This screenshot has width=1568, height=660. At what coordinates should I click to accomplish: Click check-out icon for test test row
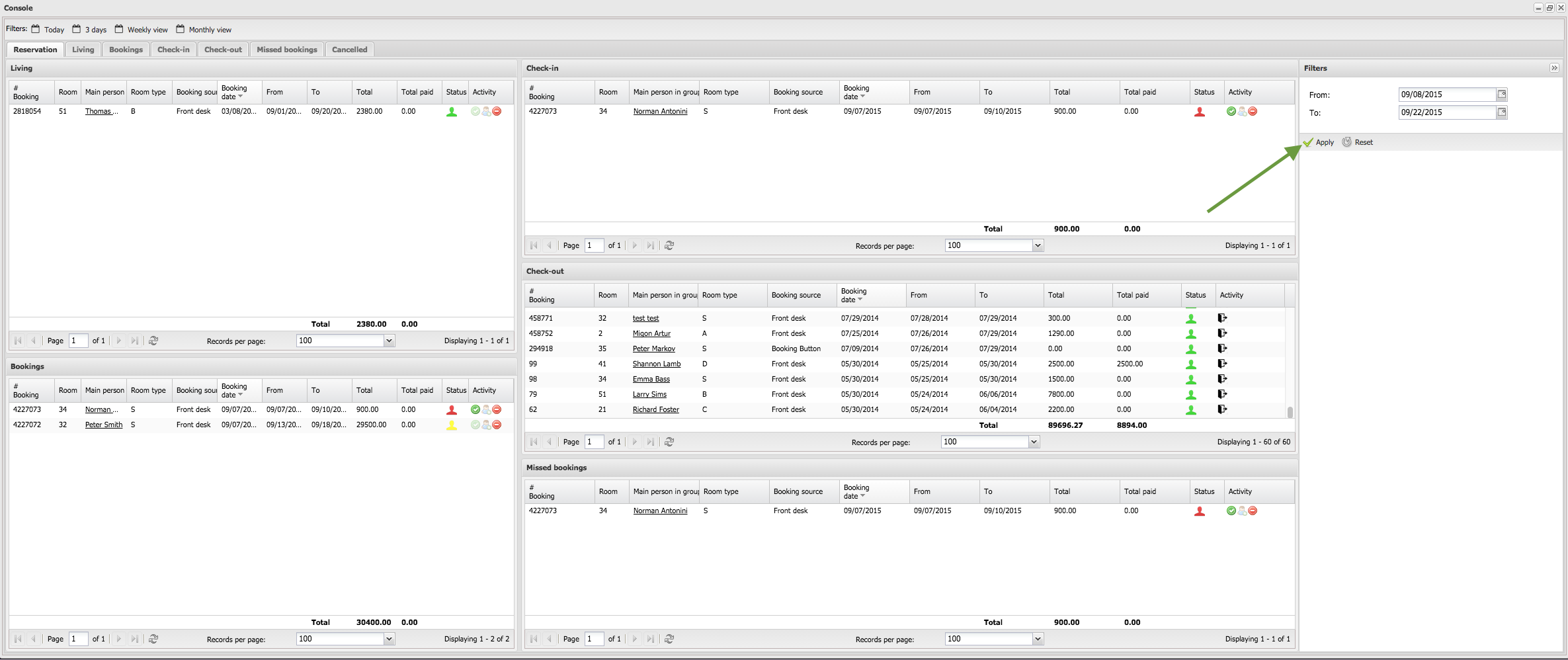[1222, 318]
